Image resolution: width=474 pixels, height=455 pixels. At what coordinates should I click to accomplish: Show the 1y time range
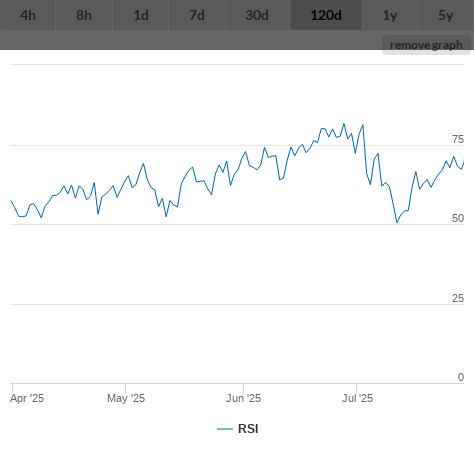[x=390, y=15]
